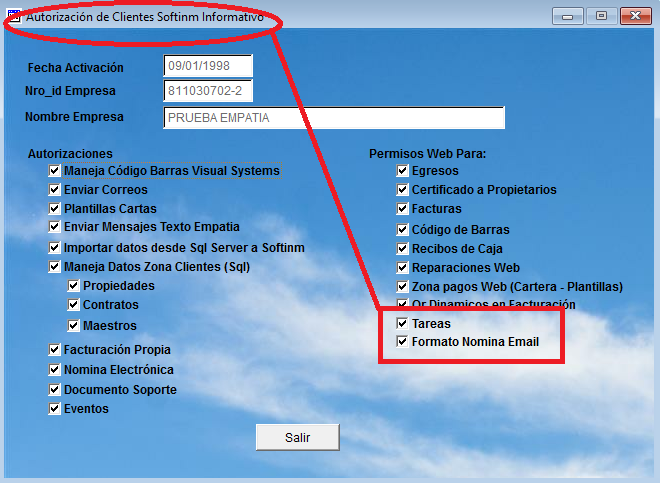Image resolution: width=660 pixels, height=483 pixels.
Task: Click the Permisos Web Para: heading
Action: pos(428,154)
